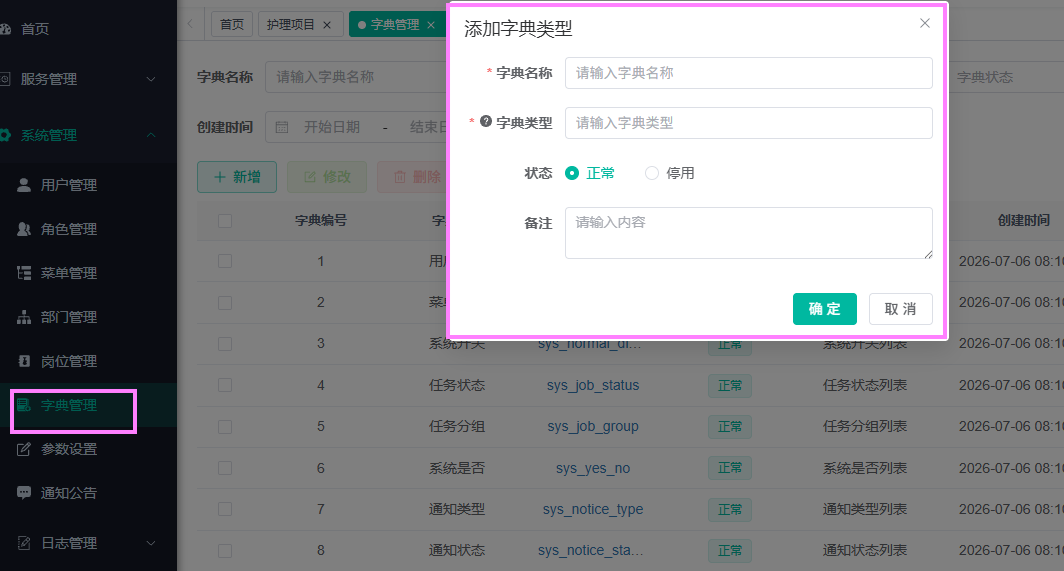
Task: Check the checkbox for row 通知状态
Action: (225, 551)
